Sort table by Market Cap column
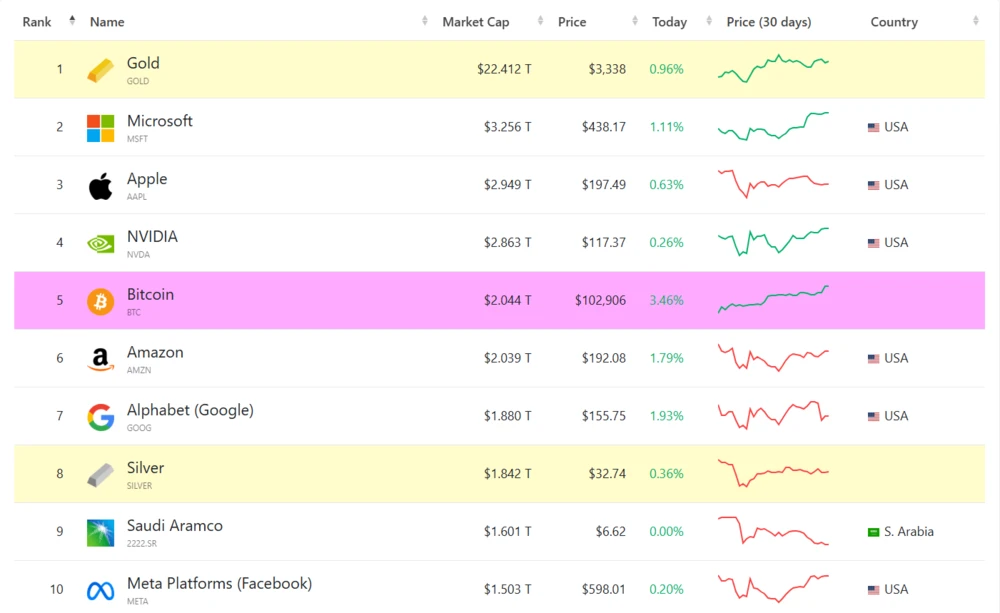 (x=475, y=22)
